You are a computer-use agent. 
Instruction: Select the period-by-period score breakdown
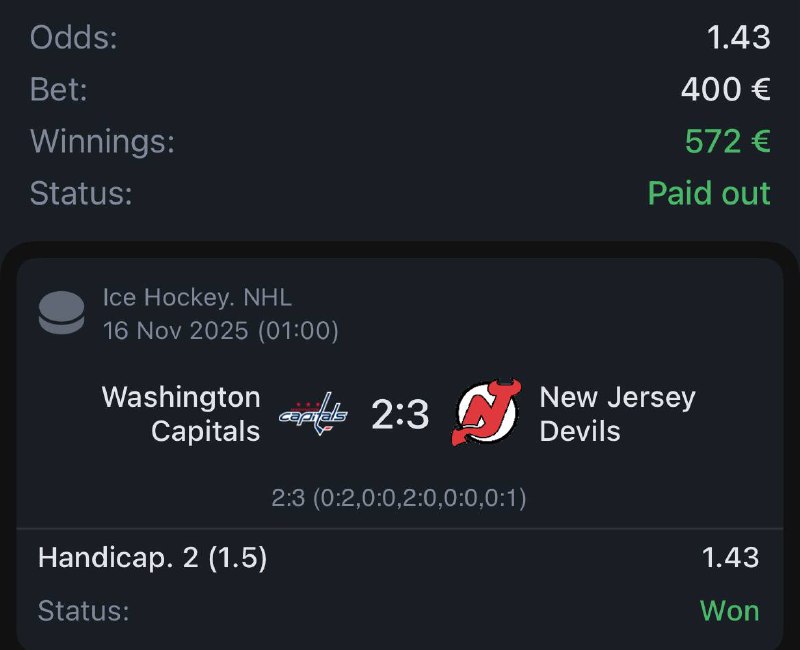(x=399, y=497)
